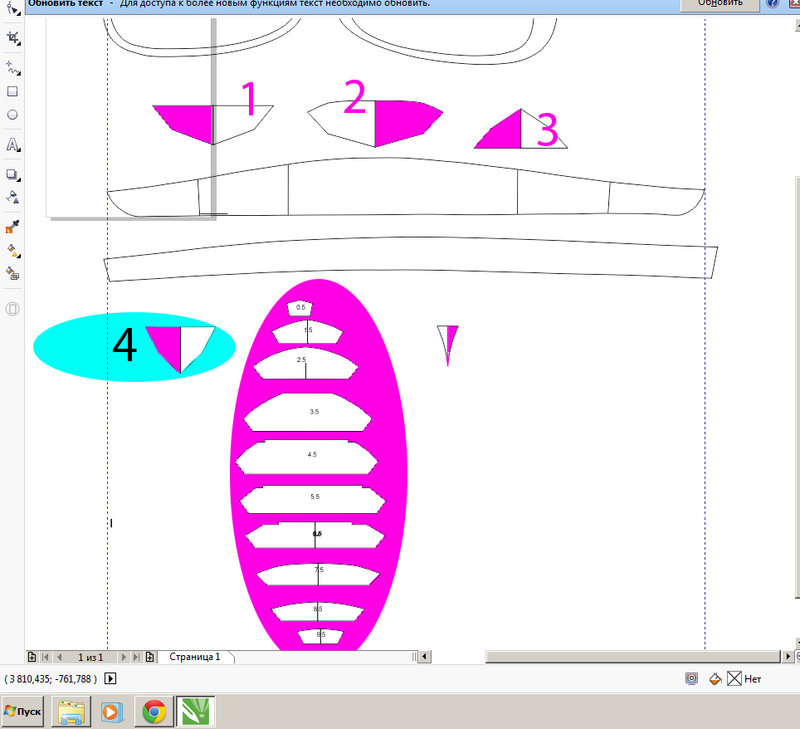Open Windows Explorer from taskbar

[71, 712]
